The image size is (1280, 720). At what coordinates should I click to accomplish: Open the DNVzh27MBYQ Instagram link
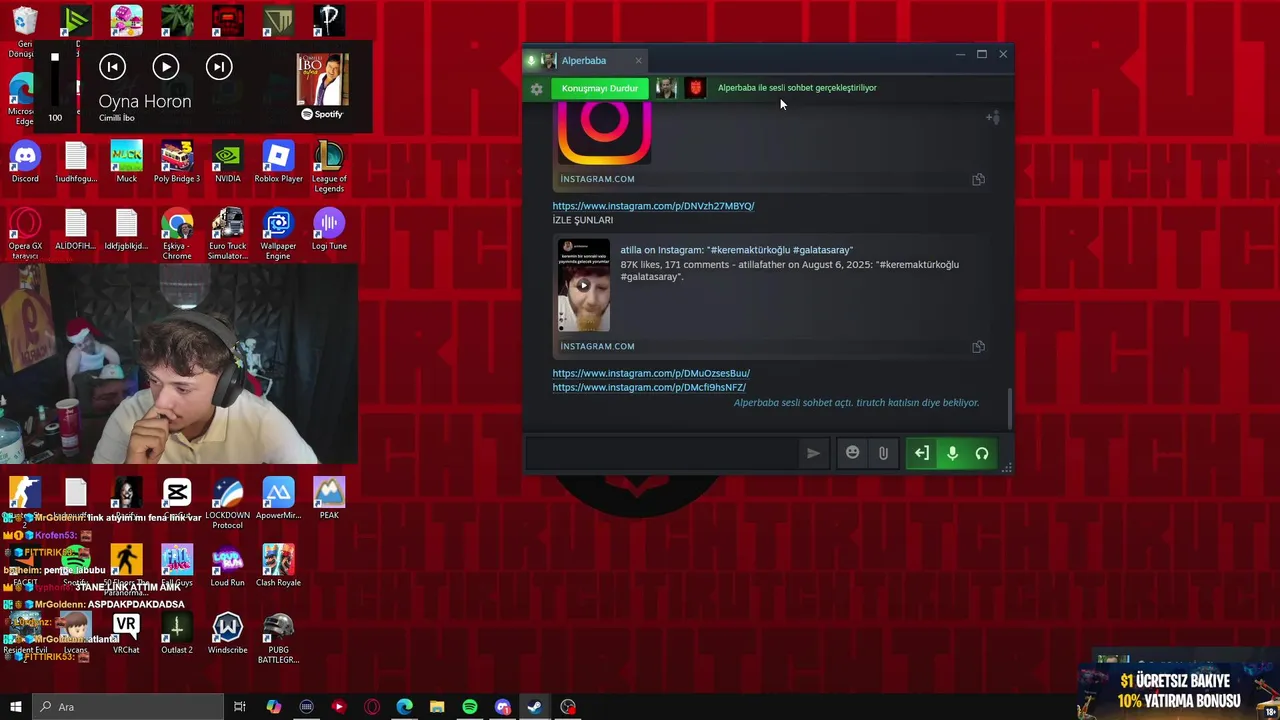point(653,206)
